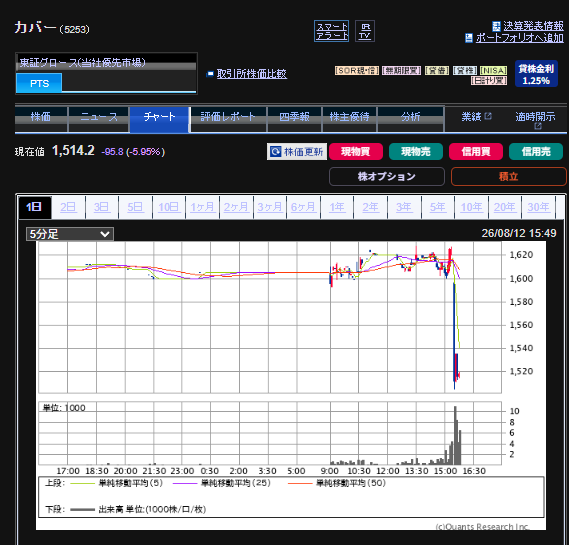This screenshot has height=545, width=569.
Task: Click the portfolio add icon
Action: coord(469,38)
